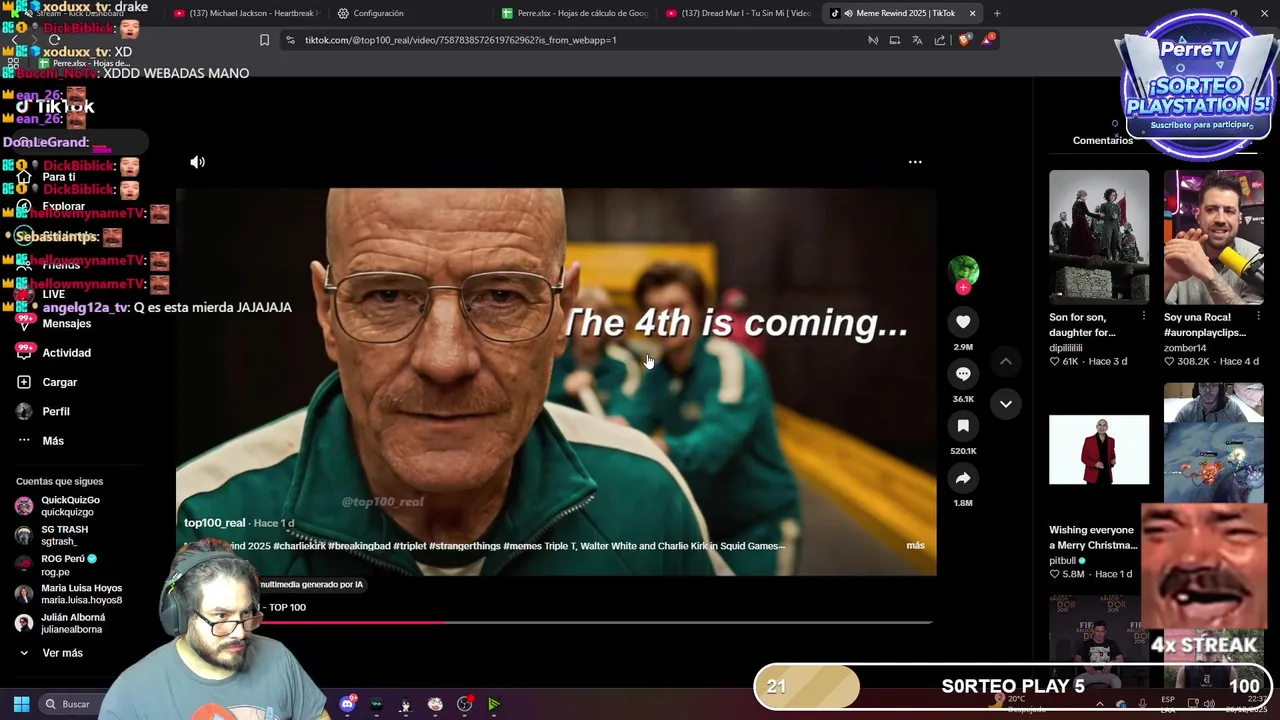Open the zomber14 author link

(1185, 348)
